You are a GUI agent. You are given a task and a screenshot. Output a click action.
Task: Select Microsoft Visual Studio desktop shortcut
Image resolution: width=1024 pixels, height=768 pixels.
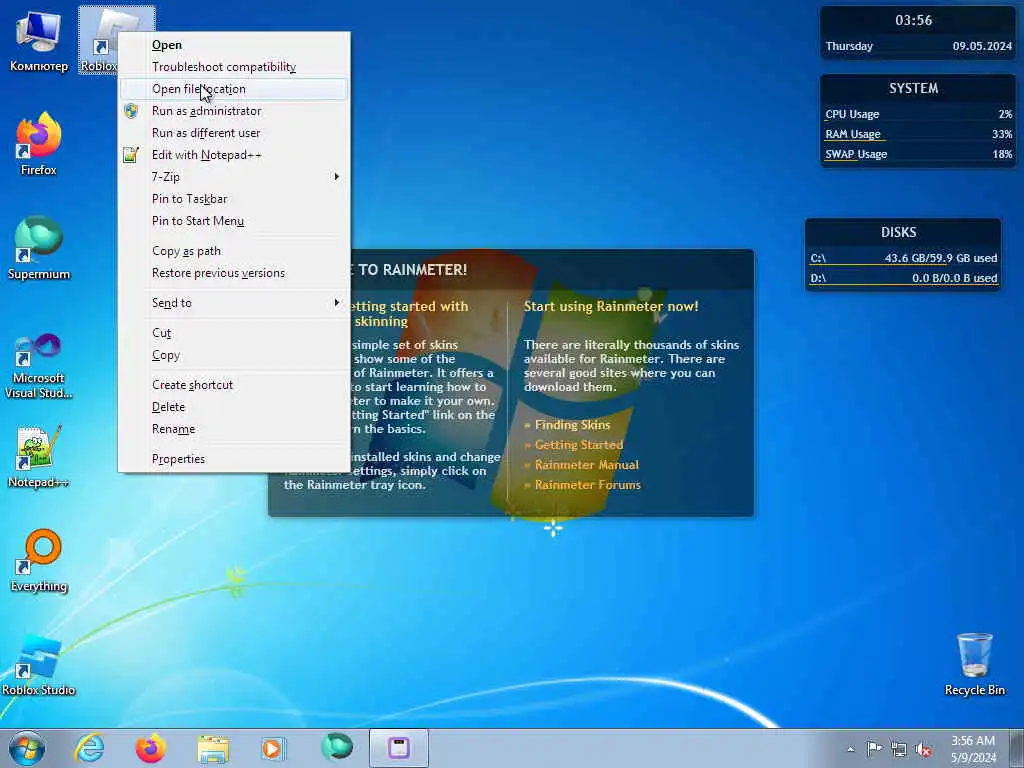(x=39, y=366)
